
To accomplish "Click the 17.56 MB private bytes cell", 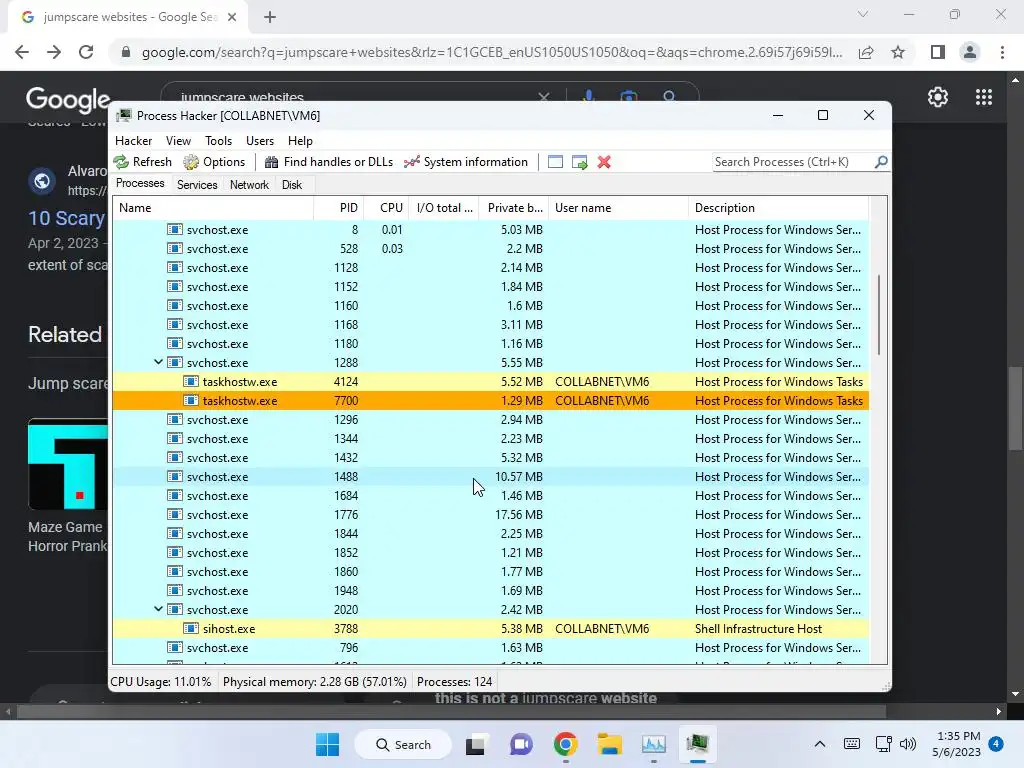I will click(x=519, y=515).
